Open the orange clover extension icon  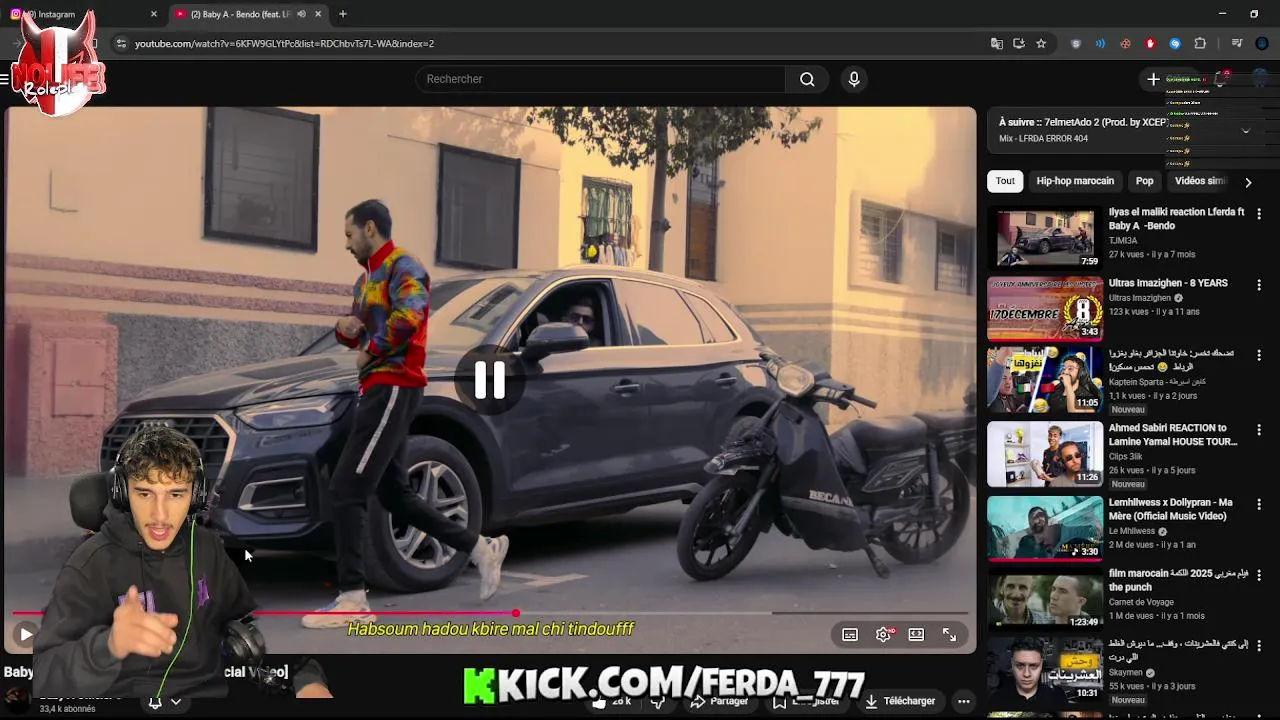tap(1125, 44)
